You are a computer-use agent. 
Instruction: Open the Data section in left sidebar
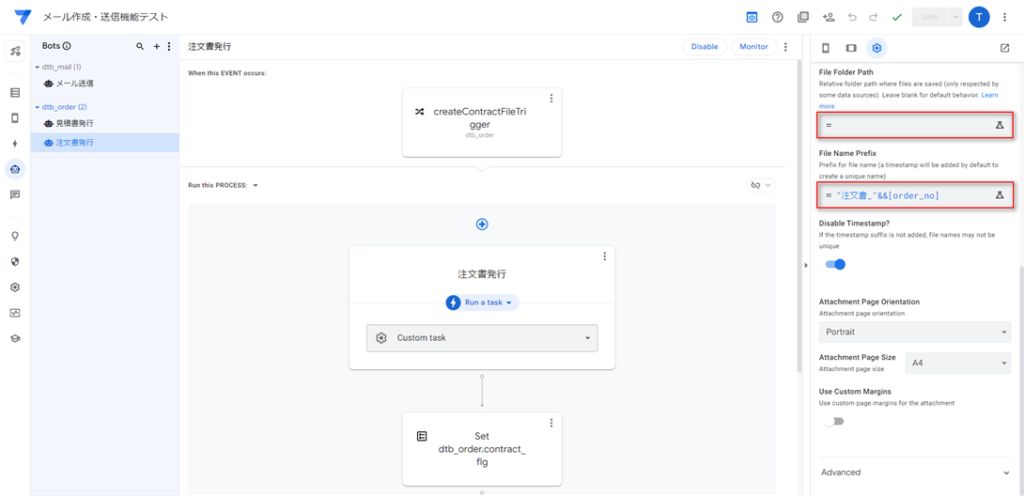pyautogui.click(x=15, y=93)
